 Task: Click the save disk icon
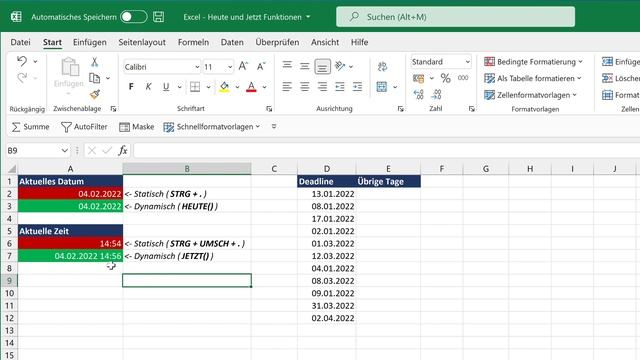point(158,17)
